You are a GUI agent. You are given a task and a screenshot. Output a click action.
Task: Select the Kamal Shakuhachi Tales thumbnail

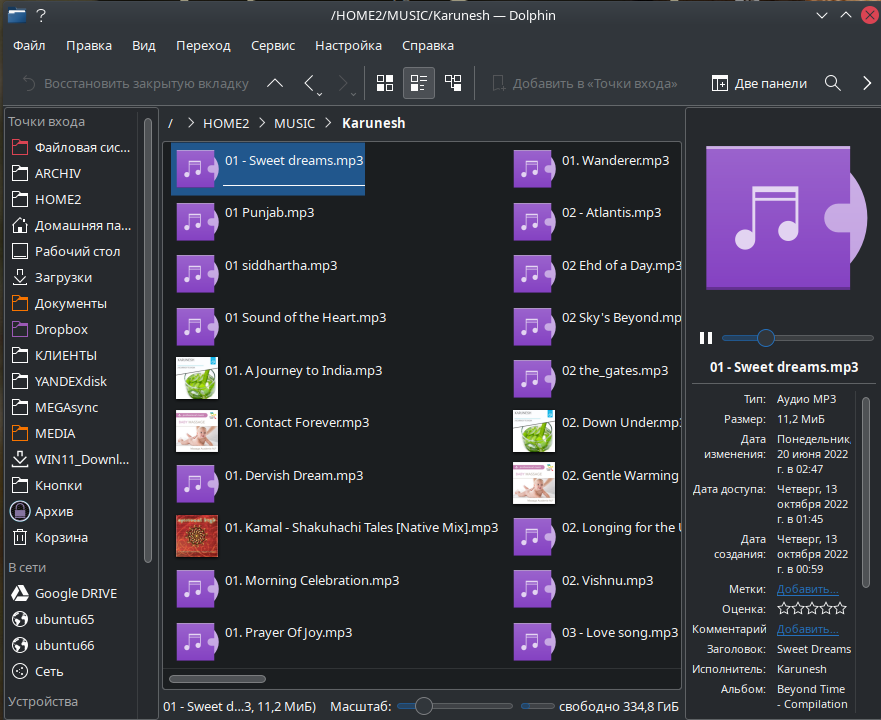click(197, 536)
